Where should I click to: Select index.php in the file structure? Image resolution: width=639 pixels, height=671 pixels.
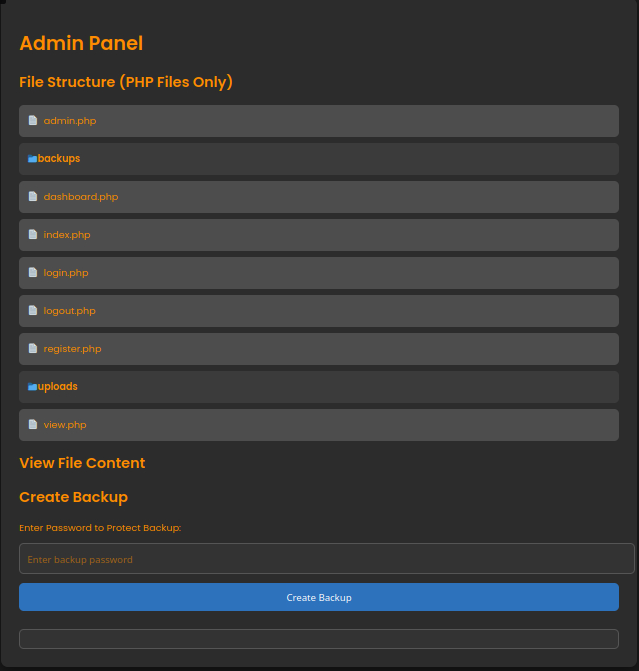(67, 235)
